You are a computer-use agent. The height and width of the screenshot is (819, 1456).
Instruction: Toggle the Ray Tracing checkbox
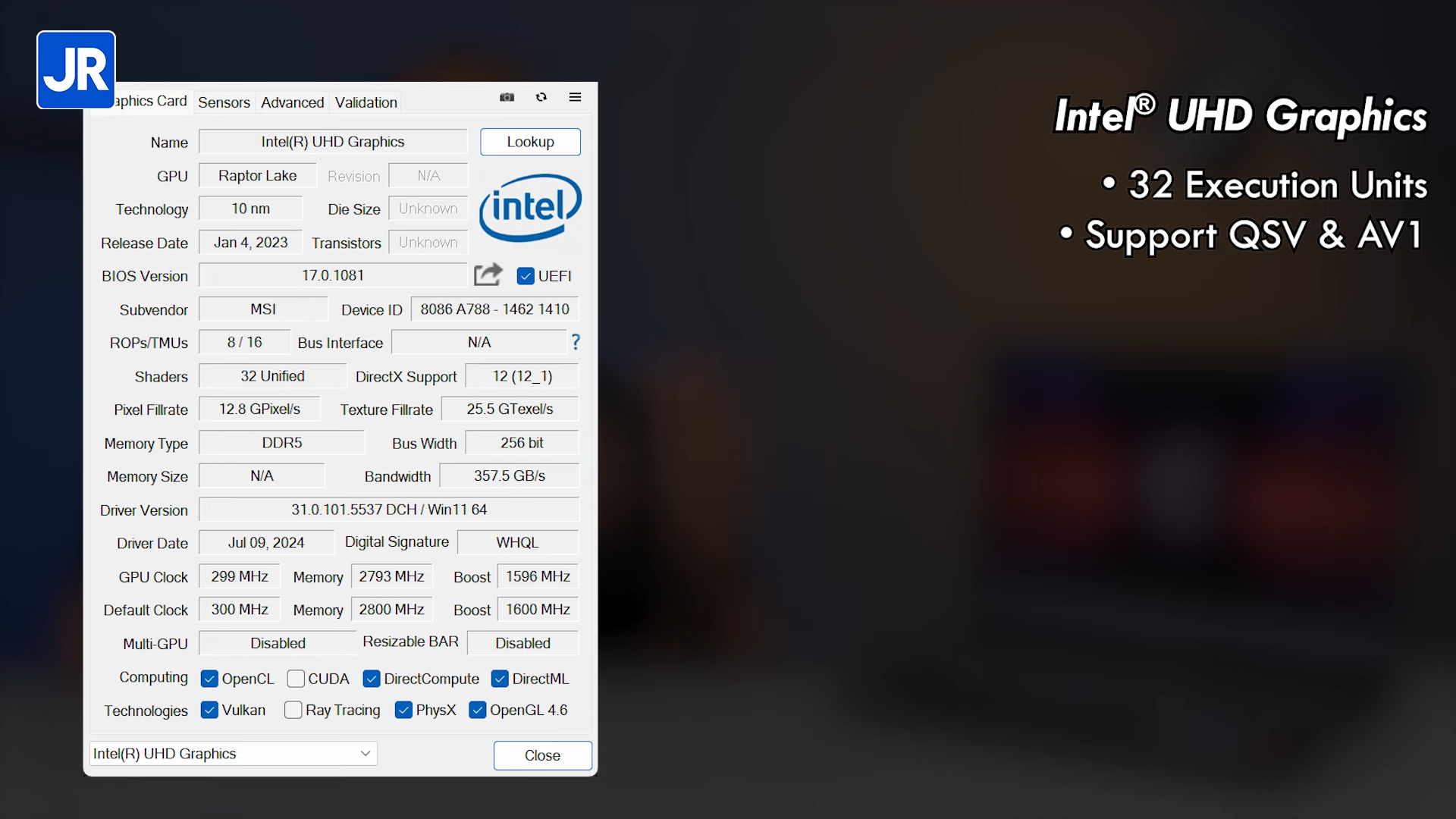(x=293, y=710)
